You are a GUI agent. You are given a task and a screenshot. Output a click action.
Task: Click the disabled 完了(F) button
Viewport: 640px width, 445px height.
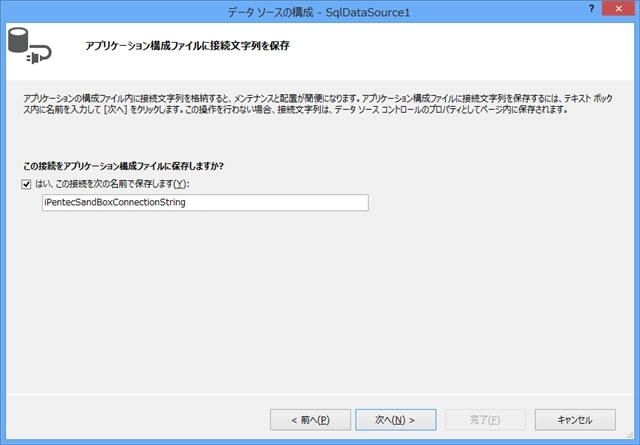tap(485, 420)
